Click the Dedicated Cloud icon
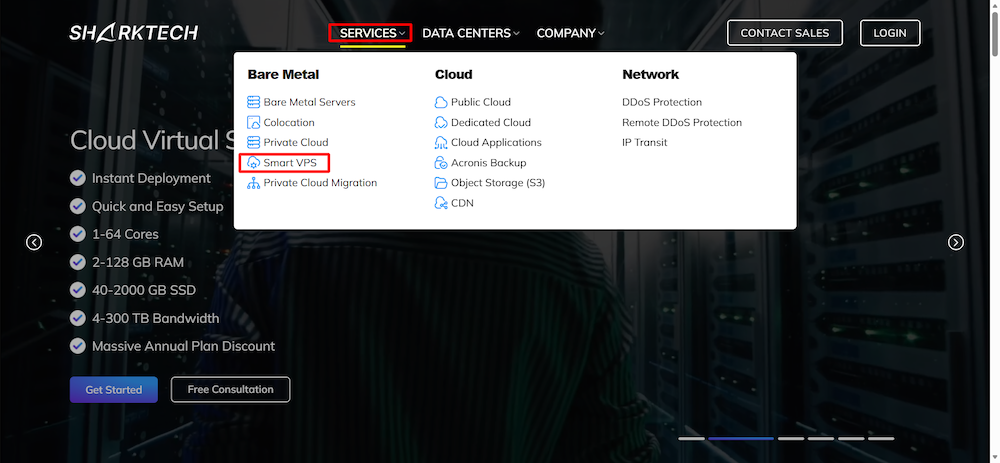The width and height of the screenshot is (1000, 463). click(441, 122)
